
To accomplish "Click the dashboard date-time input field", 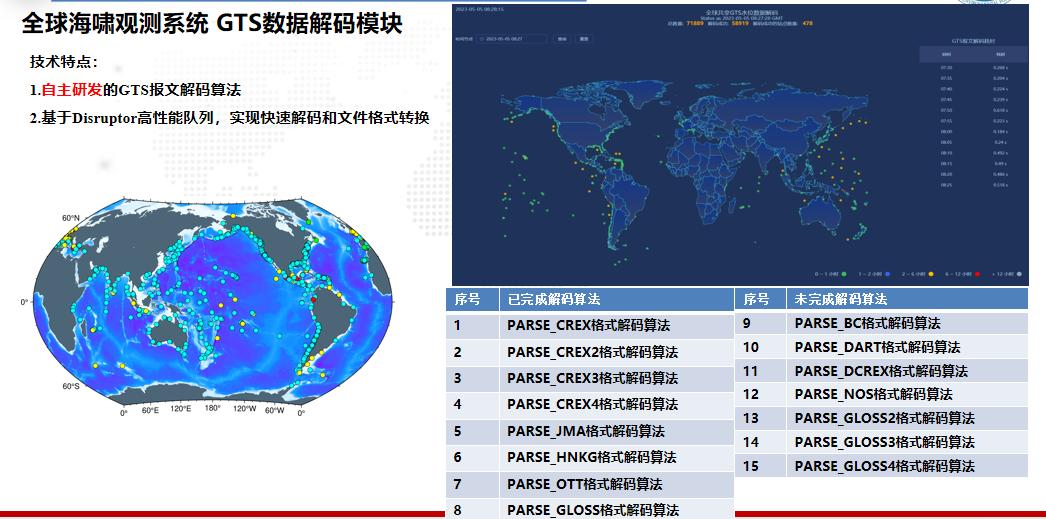I will pyautogui.click(x=511, y=39).
